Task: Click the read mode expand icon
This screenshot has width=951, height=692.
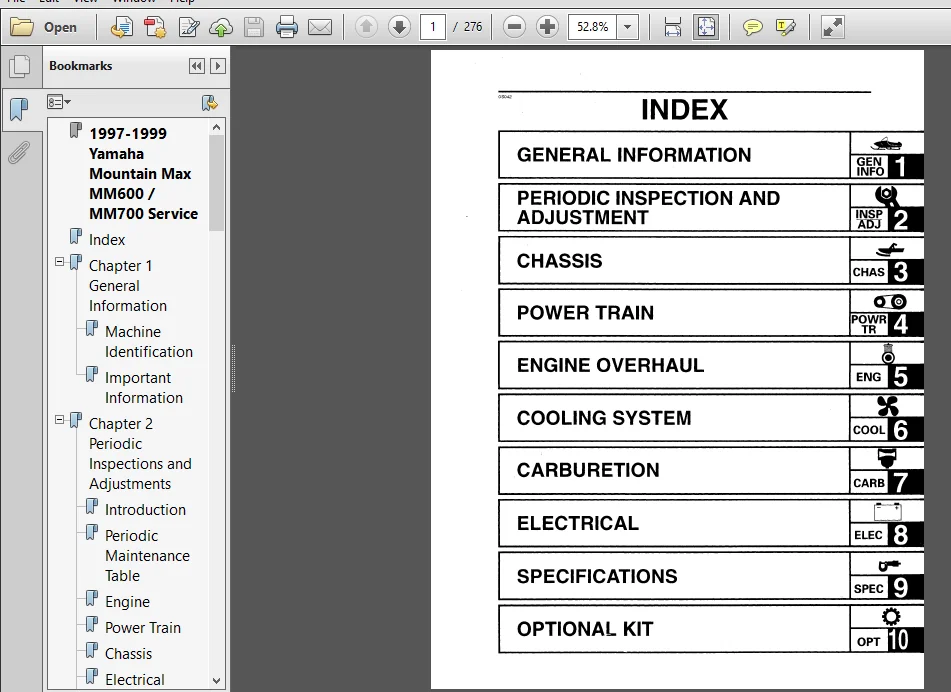Action: [x=832, y=27]
